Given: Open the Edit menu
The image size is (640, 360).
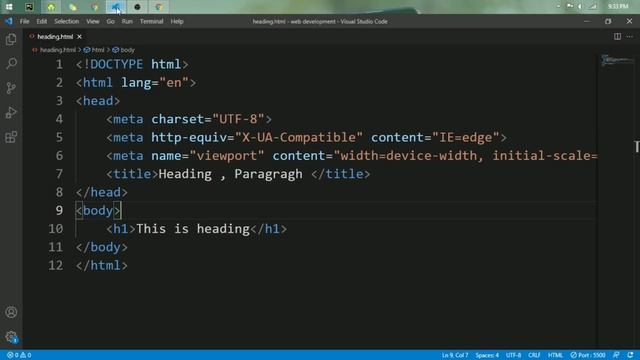Looking at the screenshot, I should point(42,21).
